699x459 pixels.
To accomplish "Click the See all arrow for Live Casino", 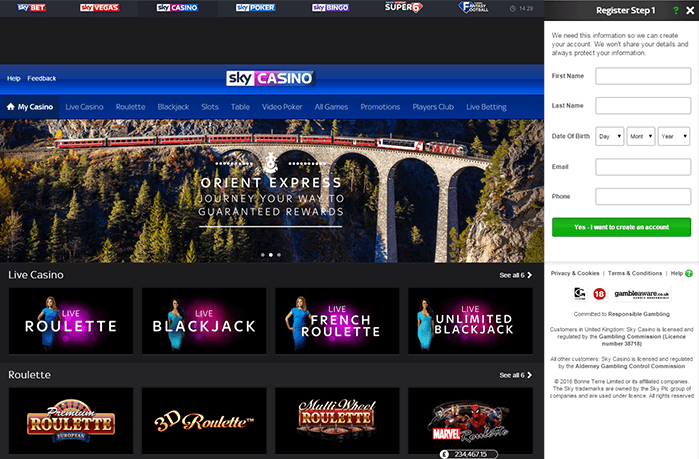I will [x=530, y=275].
